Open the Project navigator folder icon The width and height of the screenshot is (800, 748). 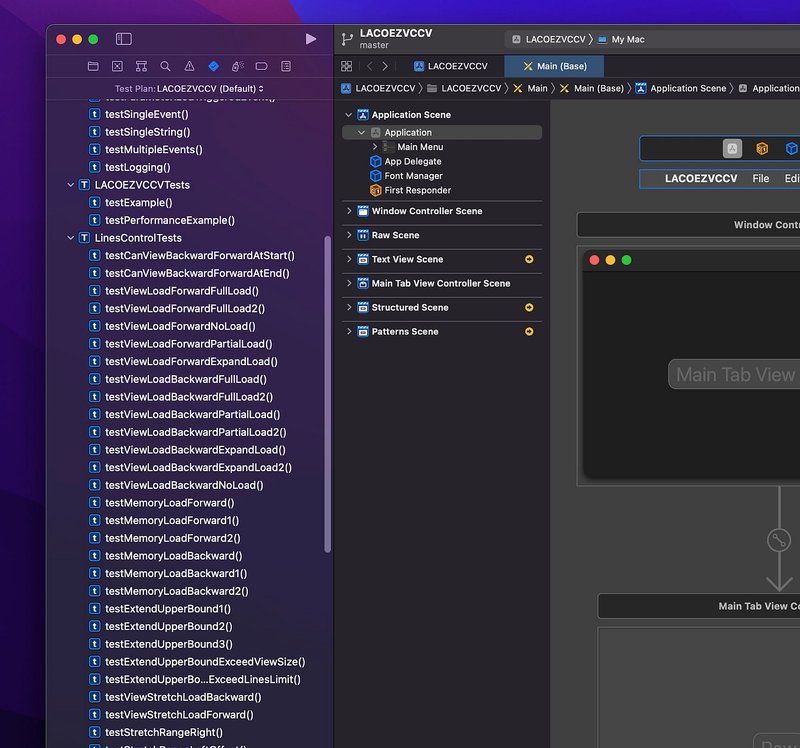[93, 66]
